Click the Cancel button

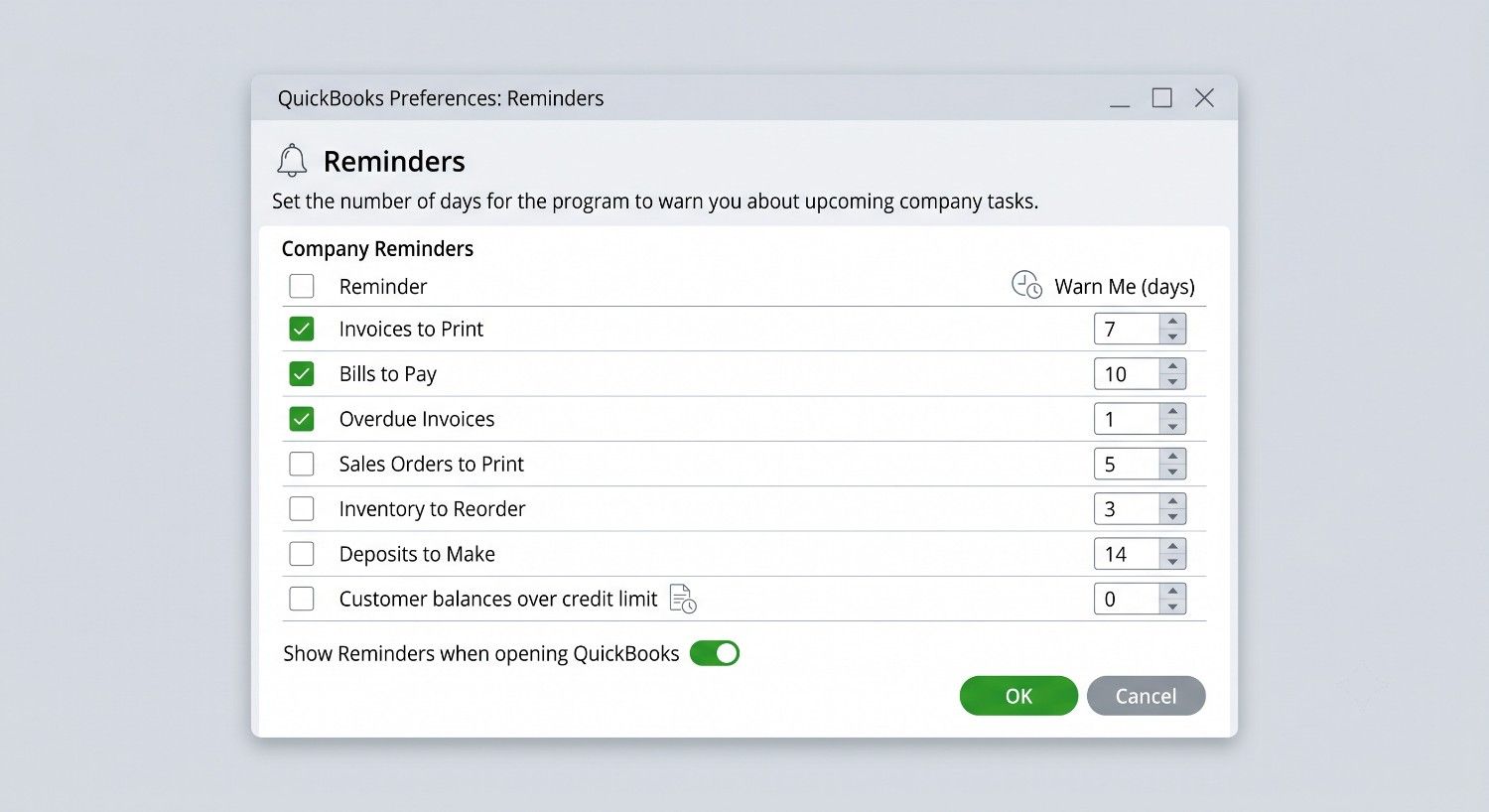tap(1146, 696)
